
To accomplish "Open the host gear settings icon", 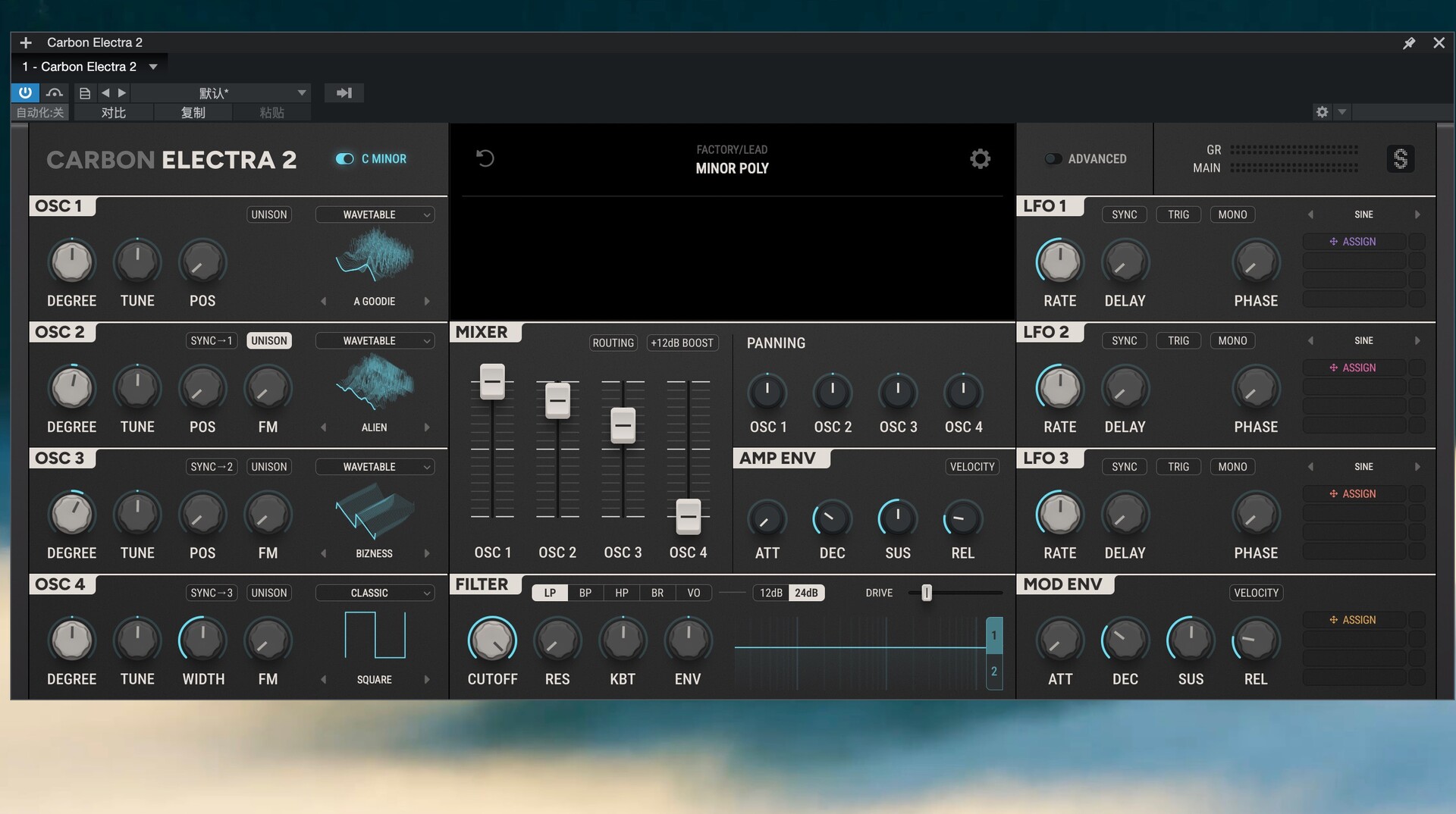I will coord(1322,112).
